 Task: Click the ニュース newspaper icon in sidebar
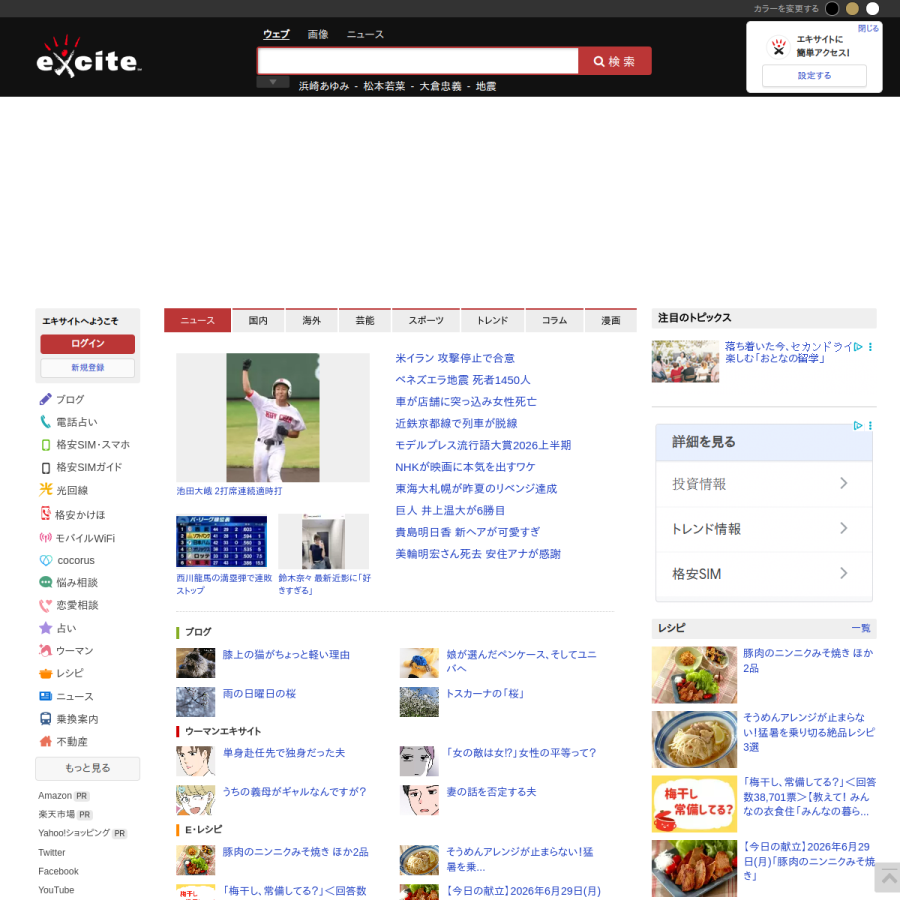tap(45, 696)
